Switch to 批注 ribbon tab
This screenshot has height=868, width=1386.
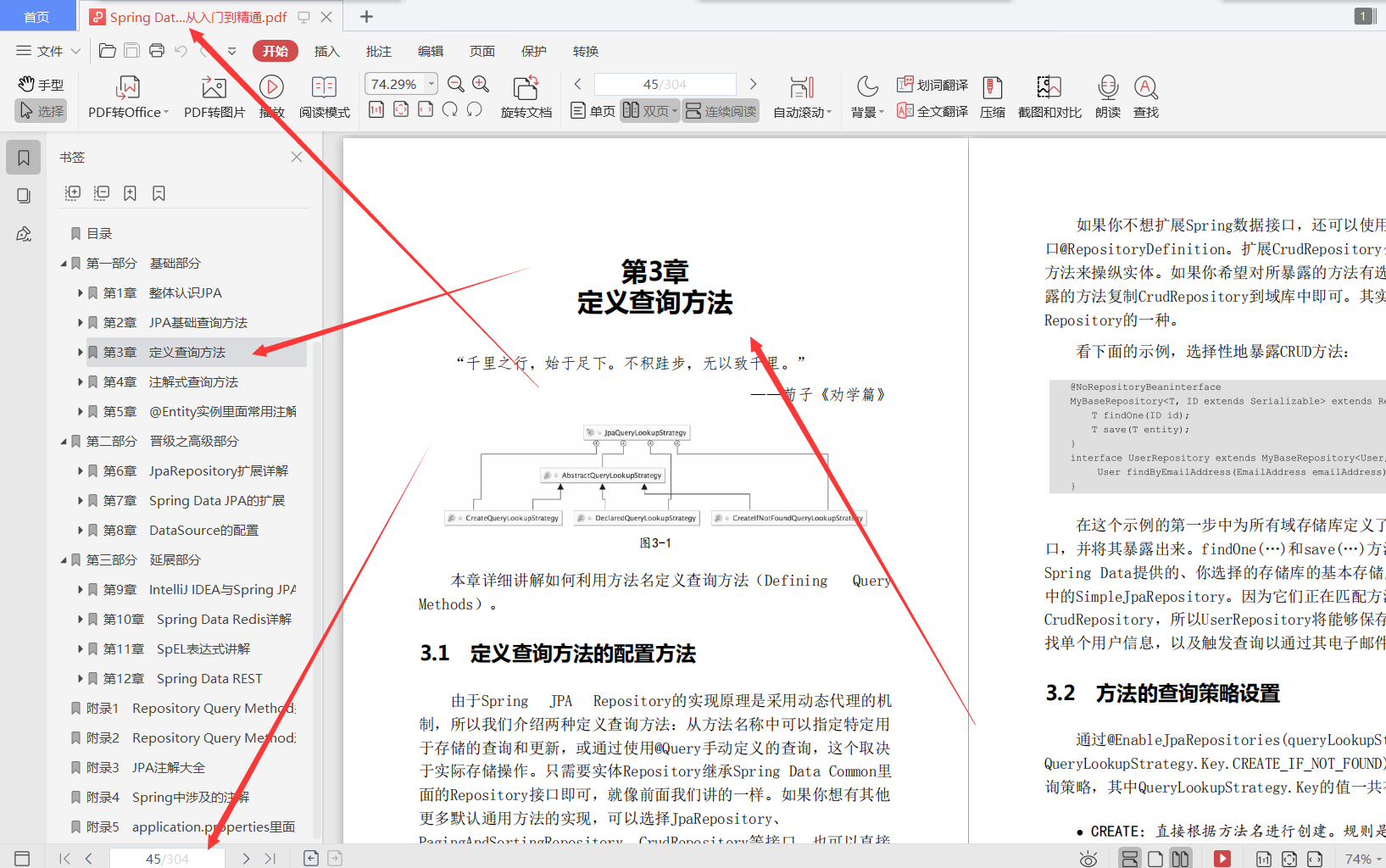pos(379,51)
